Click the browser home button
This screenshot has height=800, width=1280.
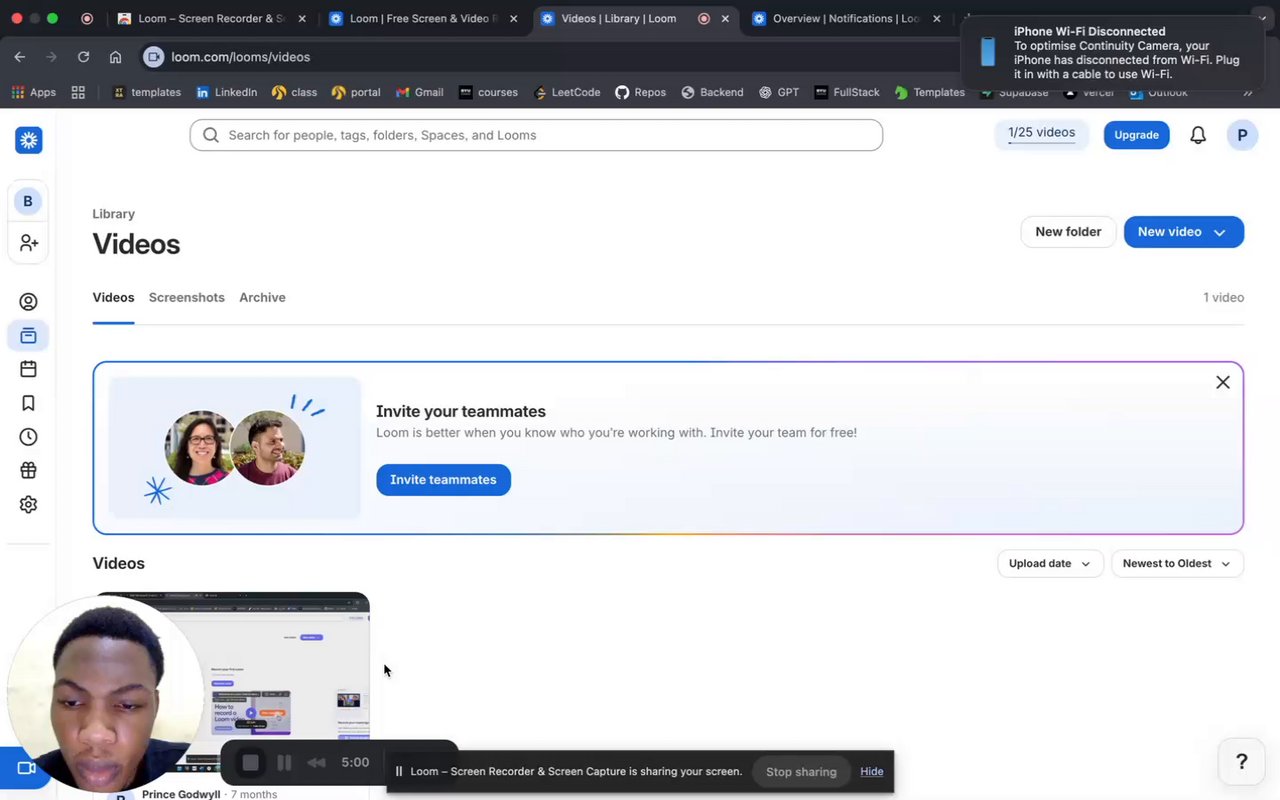coord(115,57)
